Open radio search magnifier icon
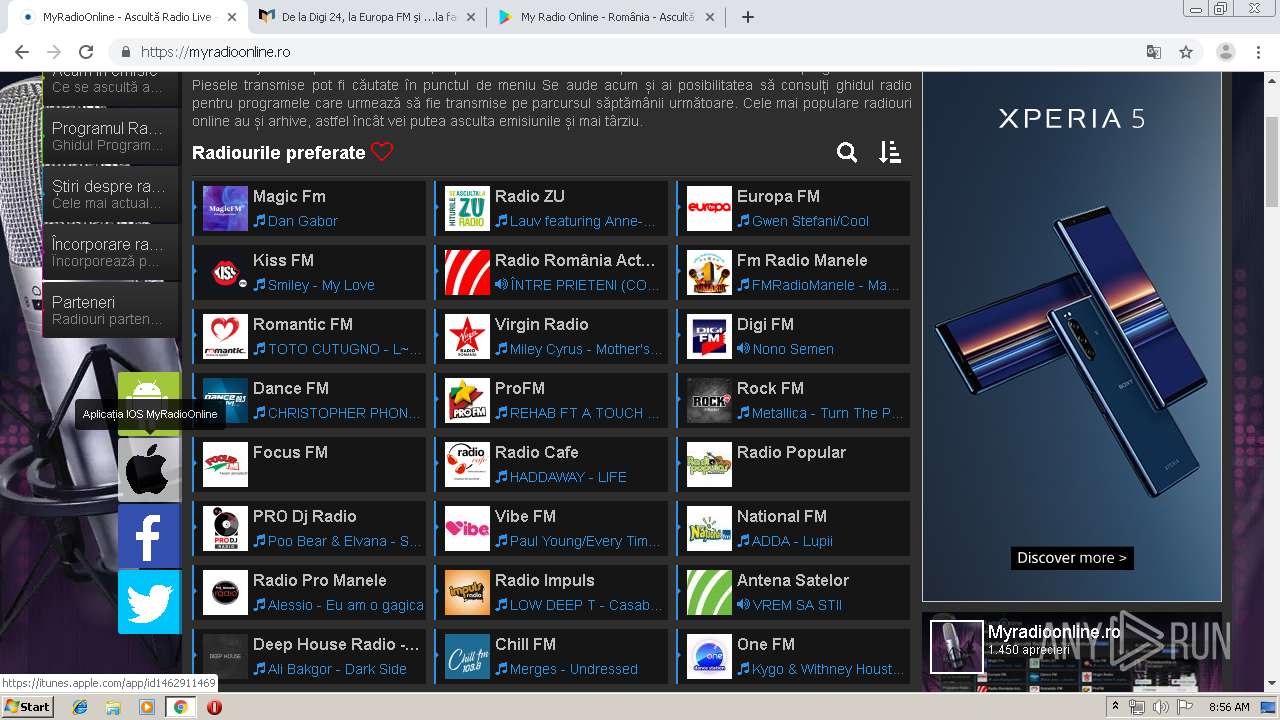The width and height of the screenshot is (1280, 720). (x=847, y=152)
